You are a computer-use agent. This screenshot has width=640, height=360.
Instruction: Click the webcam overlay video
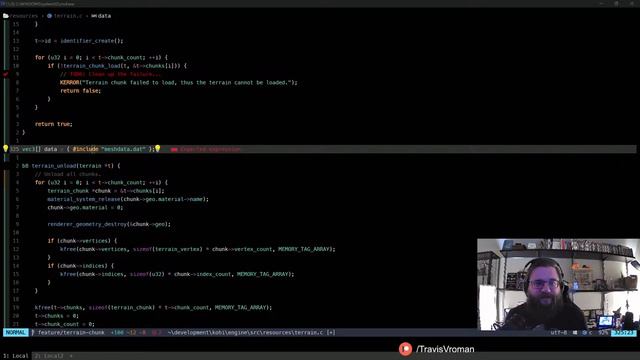point(558,284)
